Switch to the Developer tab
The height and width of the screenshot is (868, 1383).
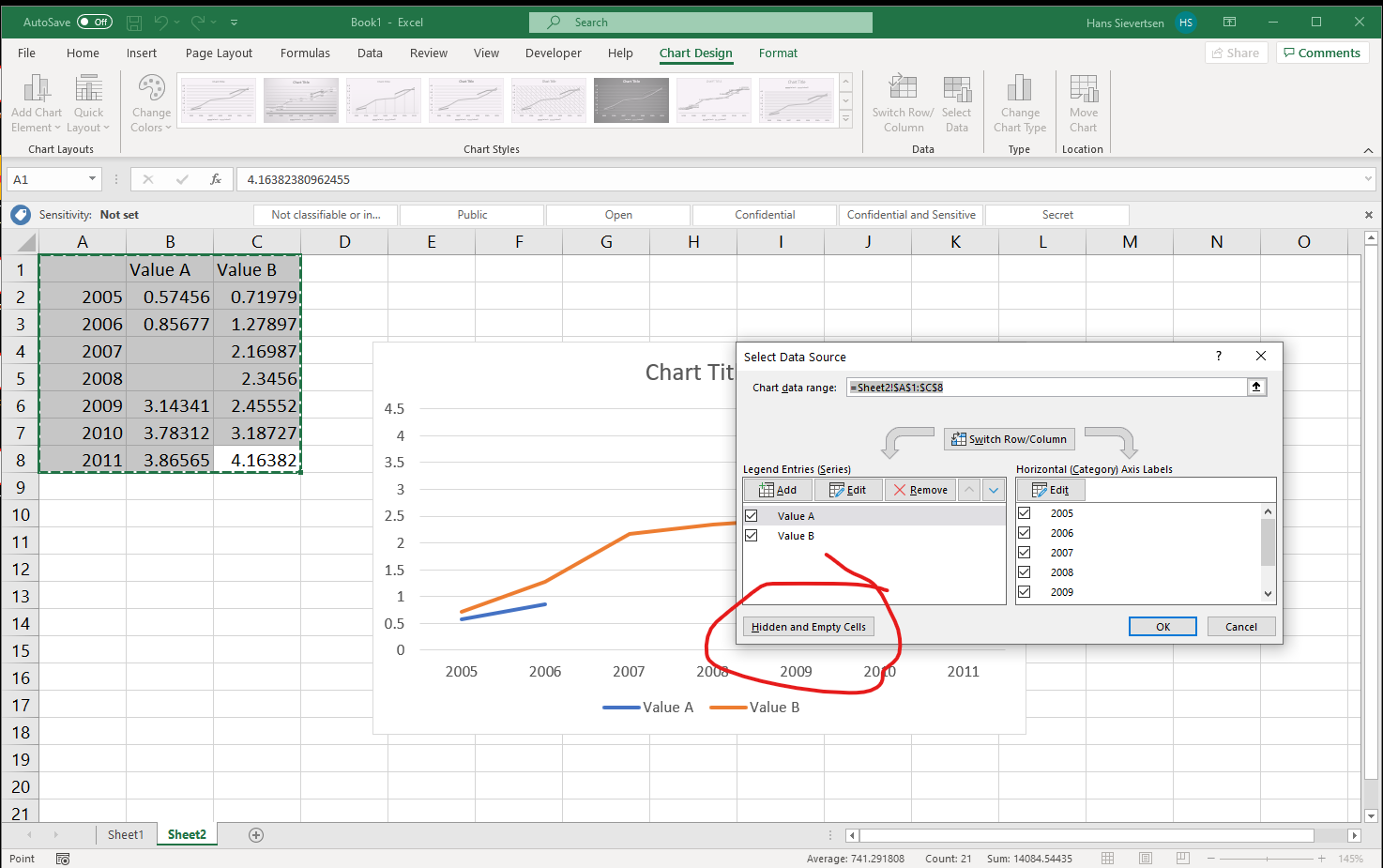[554, 53]
